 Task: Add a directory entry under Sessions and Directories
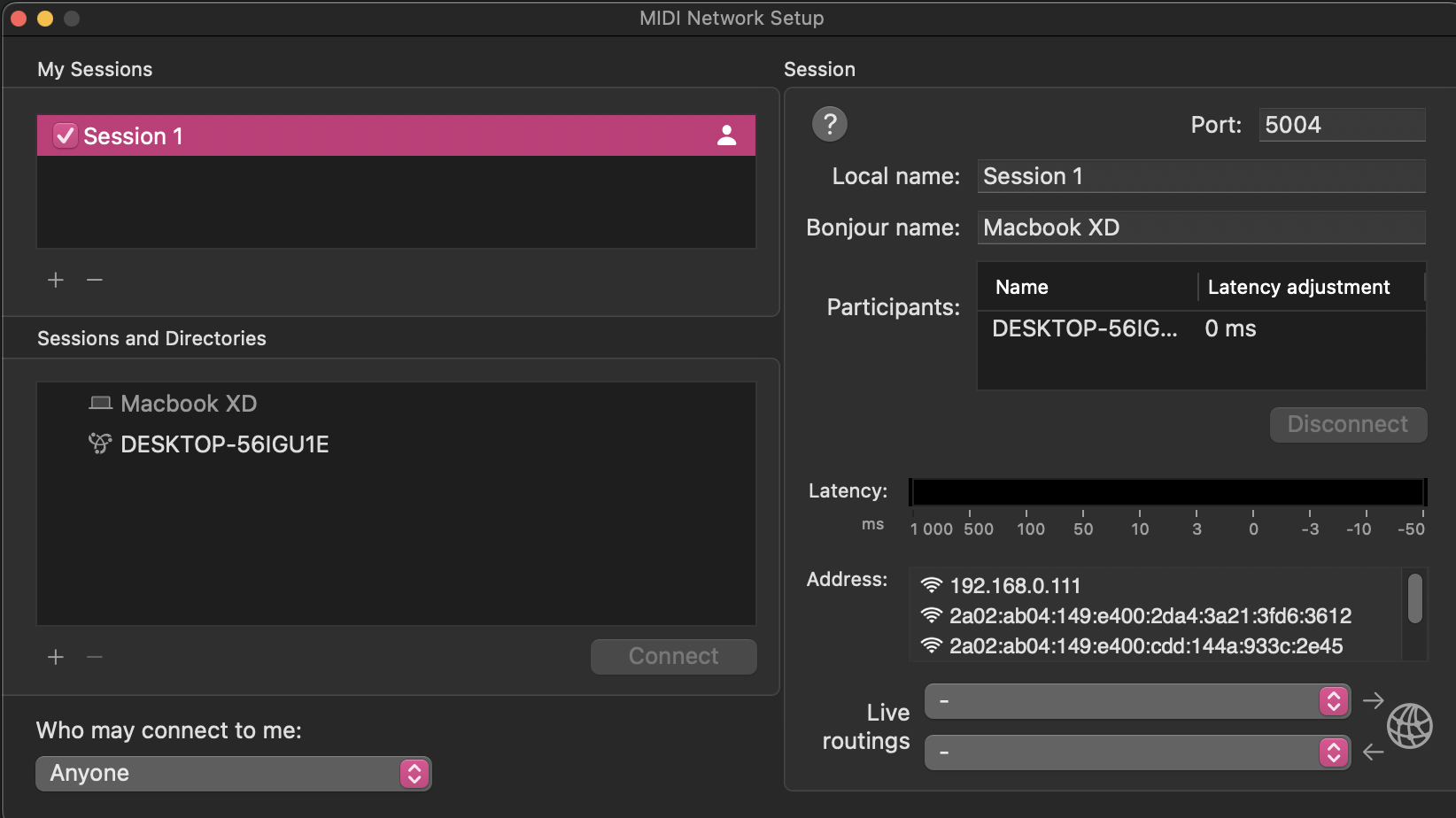pyautogui.click(x=56, y=657)
